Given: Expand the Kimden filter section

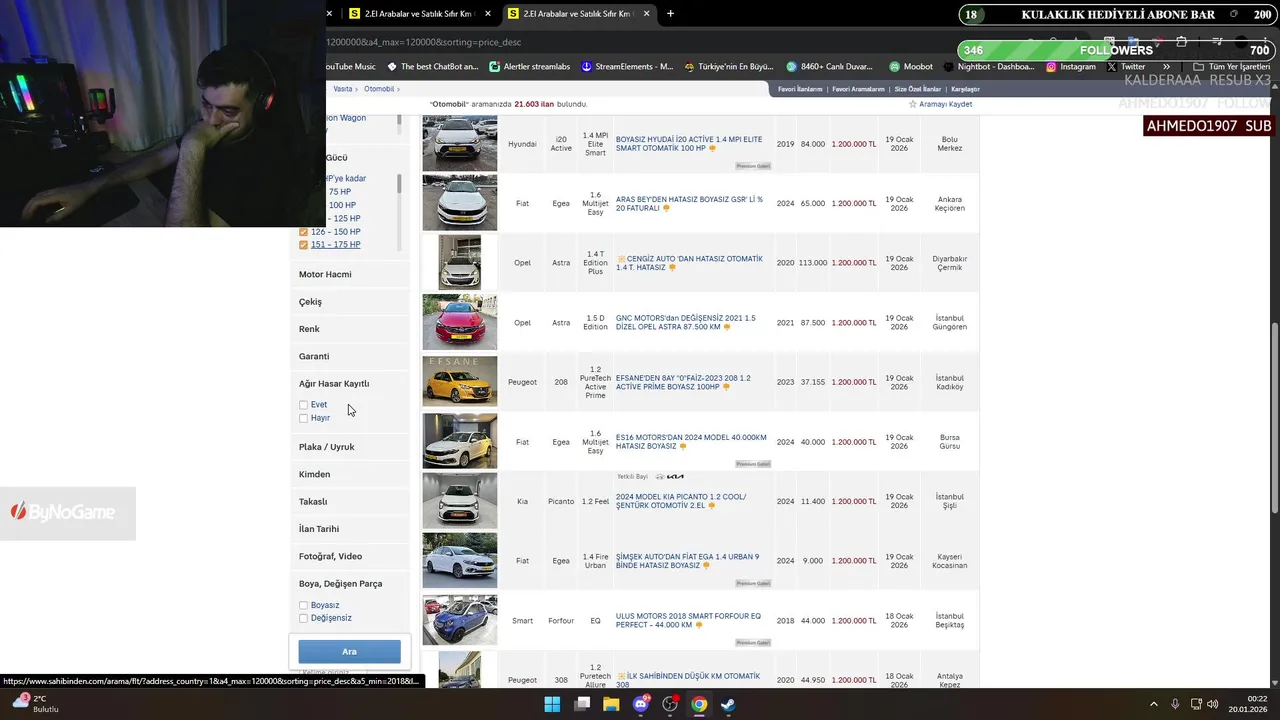Looking at the screenshot, I should (314, 474).
